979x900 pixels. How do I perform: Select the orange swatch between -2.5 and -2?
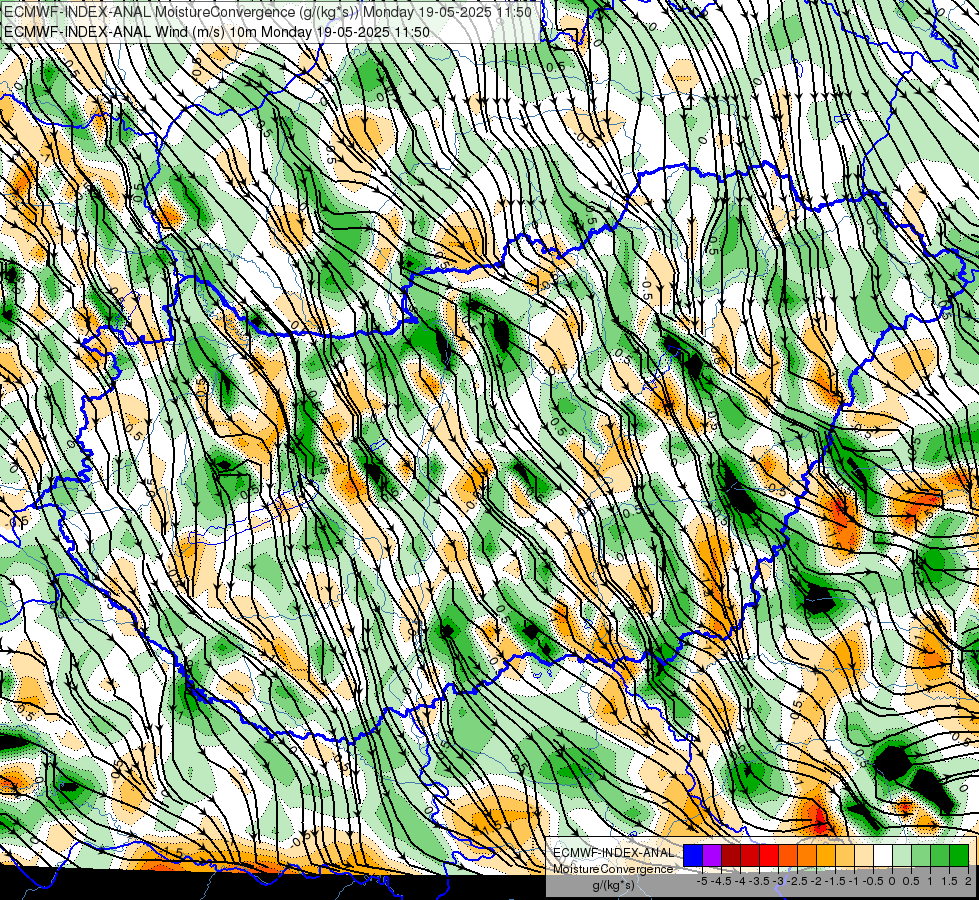tap(807, 855)
